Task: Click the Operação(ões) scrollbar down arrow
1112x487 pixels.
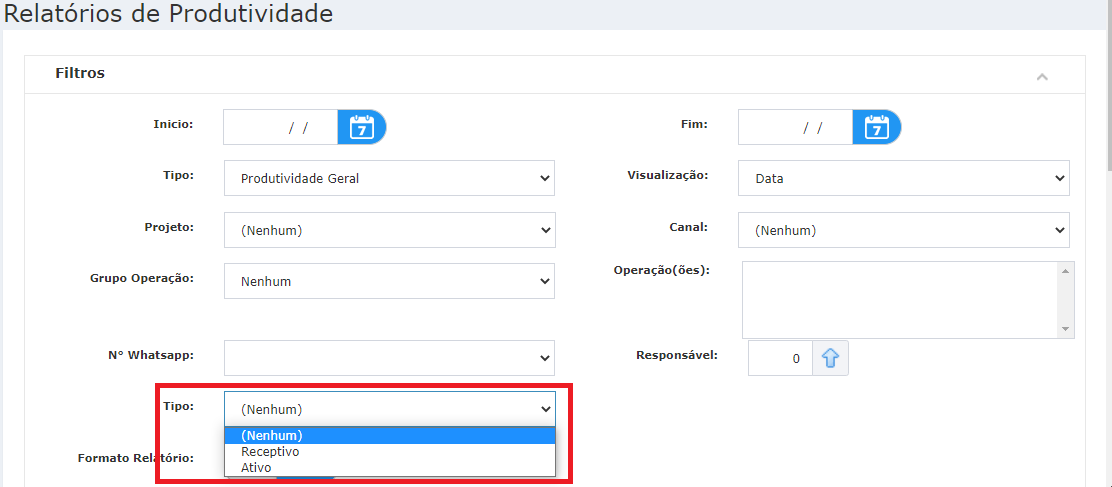Action: pos(1065,330)
